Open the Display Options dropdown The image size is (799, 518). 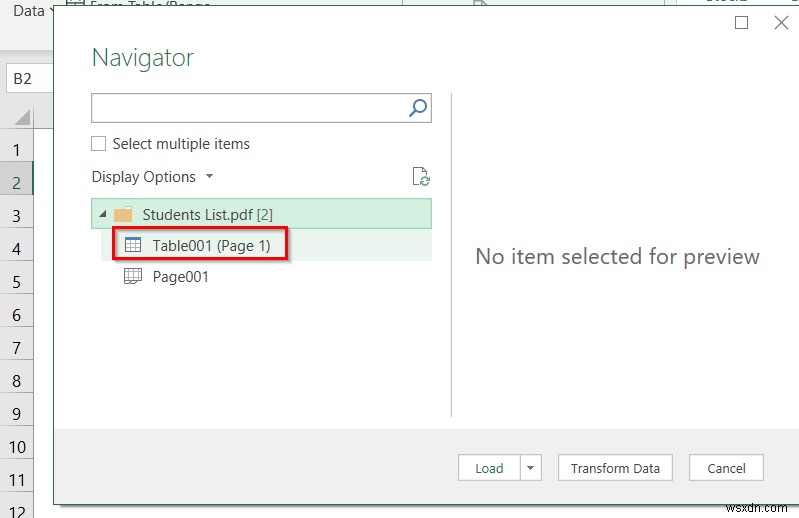coord(152,177)
